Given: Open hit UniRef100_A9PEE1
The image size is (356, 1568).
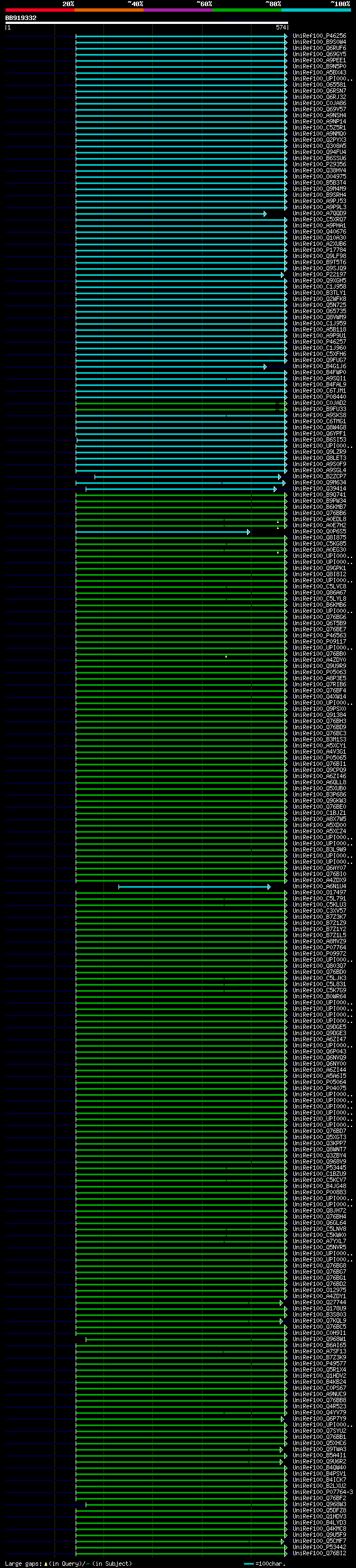Looking at the screenshot, I should pos(319,60).
